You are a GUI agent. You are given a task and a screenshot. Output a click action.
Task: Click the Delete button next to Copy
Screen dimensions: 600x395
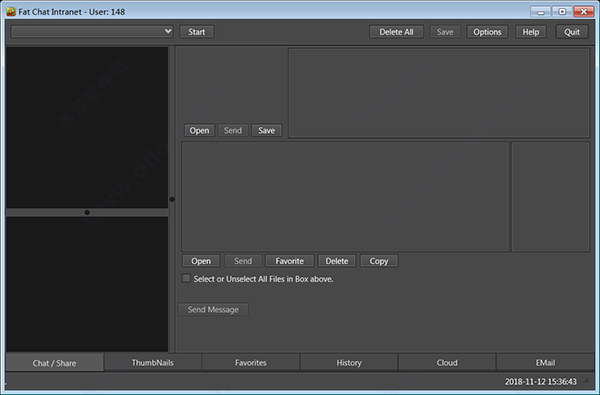pyautogui.click(x=337, y=261)
